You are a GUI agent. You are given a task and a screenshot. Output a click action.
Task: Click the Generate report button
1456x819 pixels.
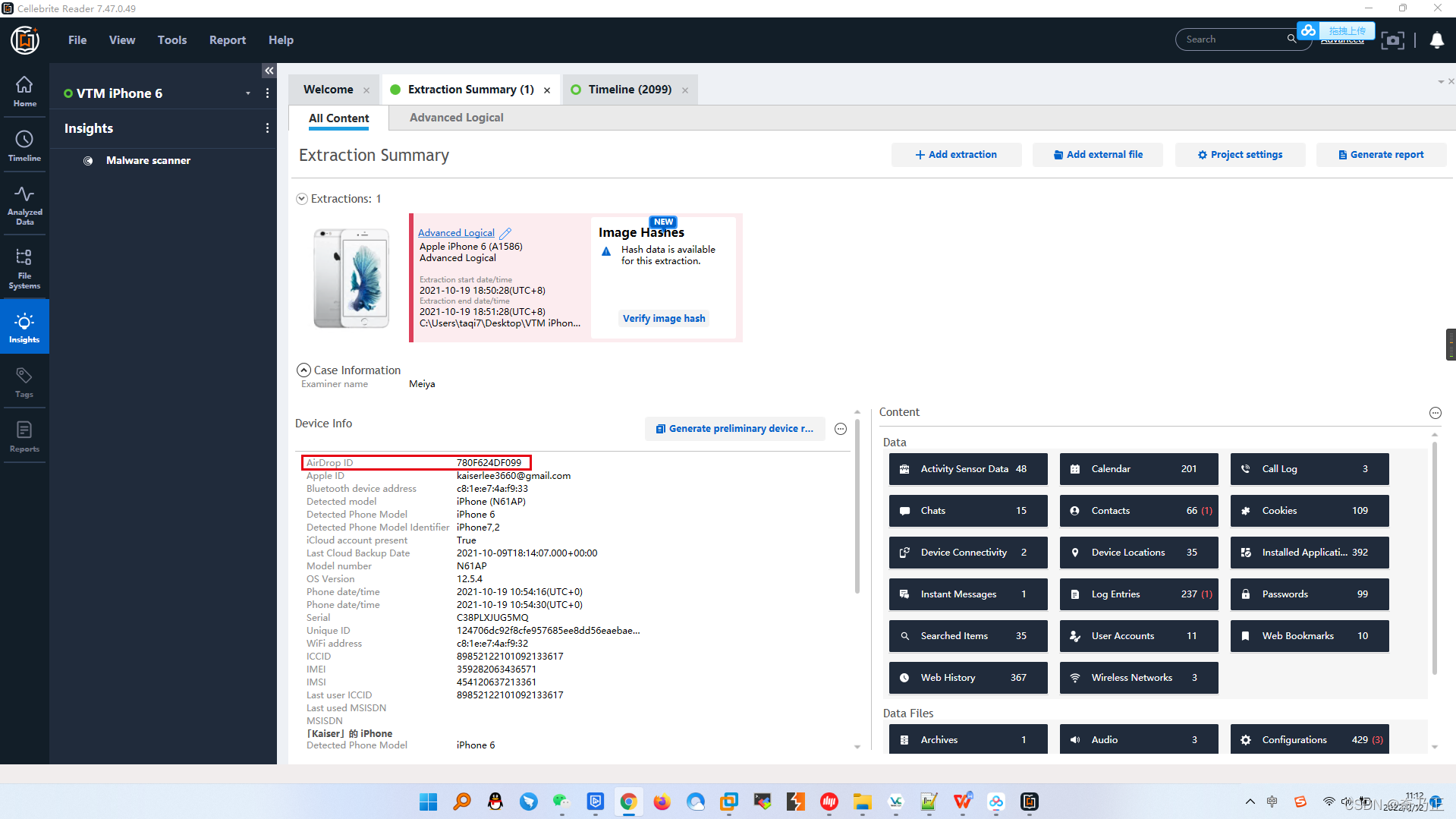pyautogui.click(x=1381, y=155)
